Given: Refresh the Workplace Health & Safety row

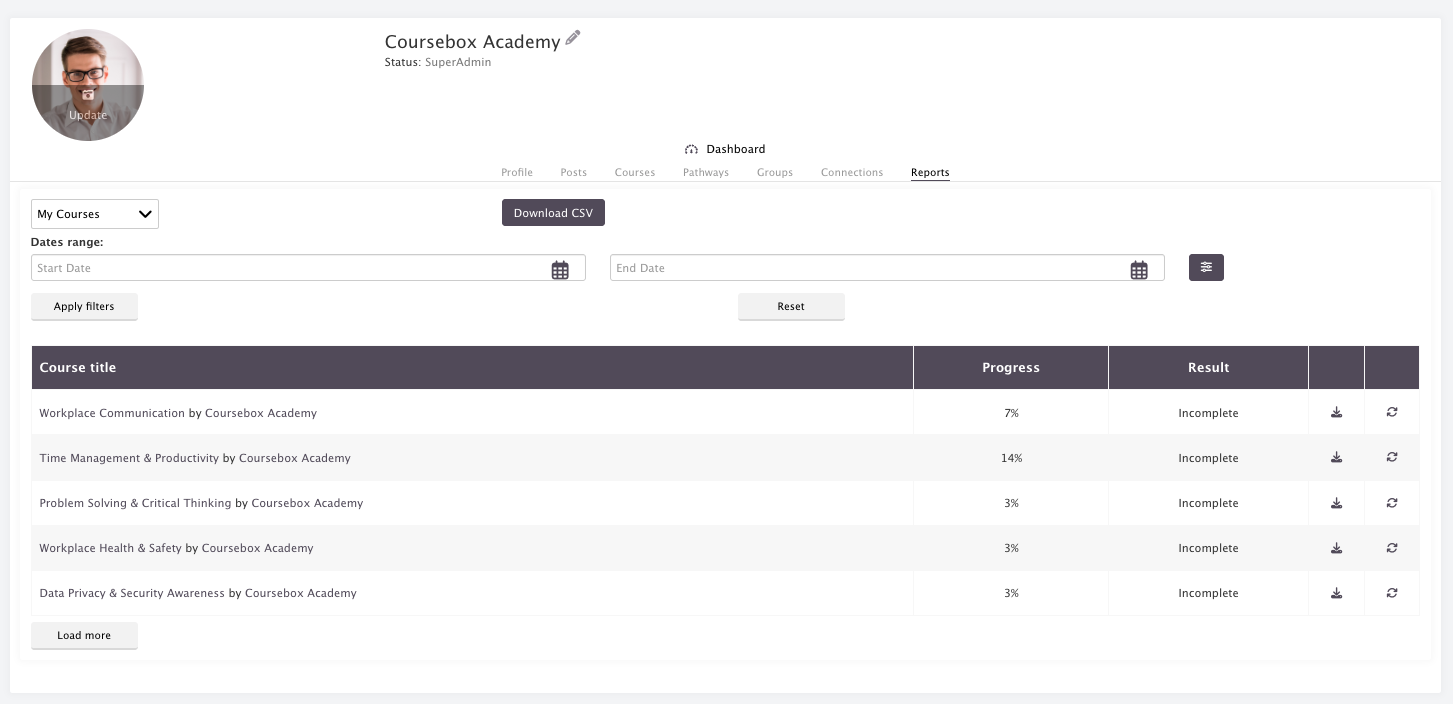Looking at the screenshot, I should click(x=1392, y=548).
